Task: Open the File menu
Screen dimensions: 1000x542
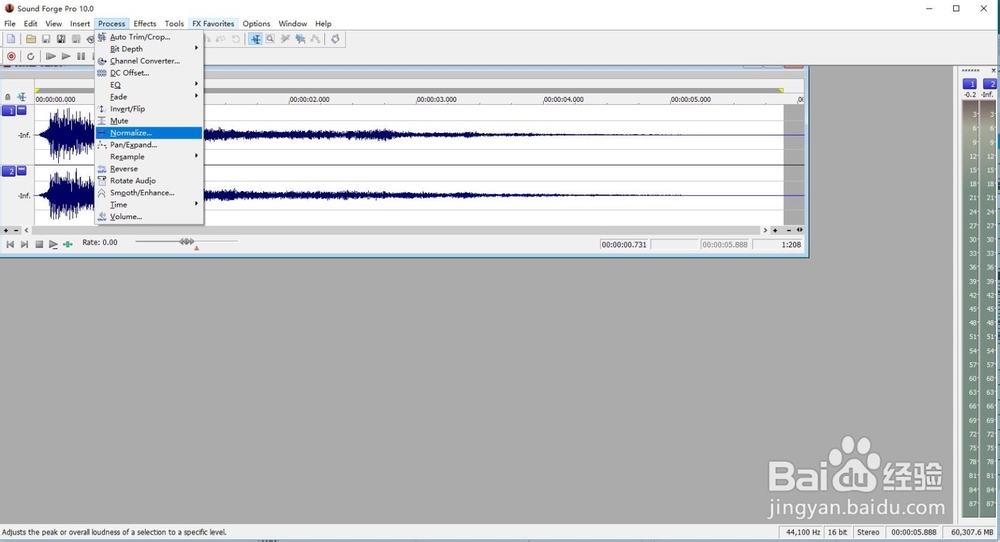Action: tap(10, 24)
